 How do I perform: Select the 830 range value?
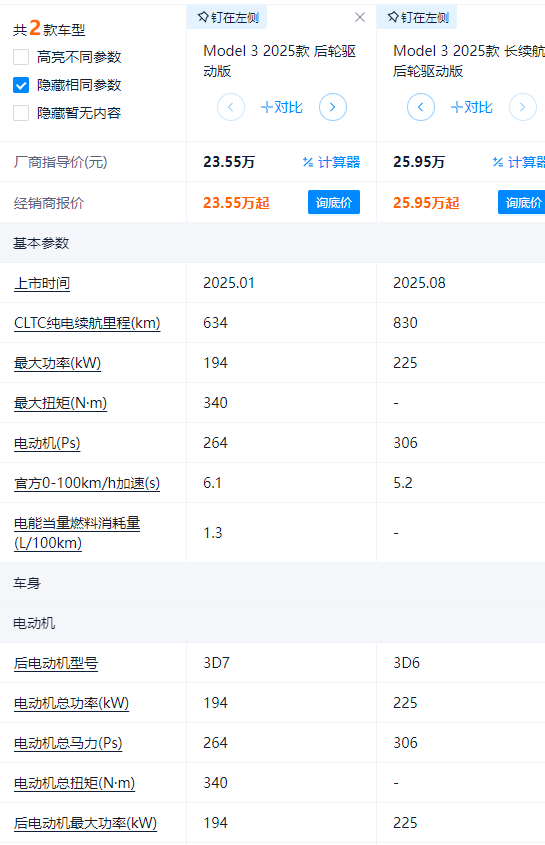coord(405,323)
